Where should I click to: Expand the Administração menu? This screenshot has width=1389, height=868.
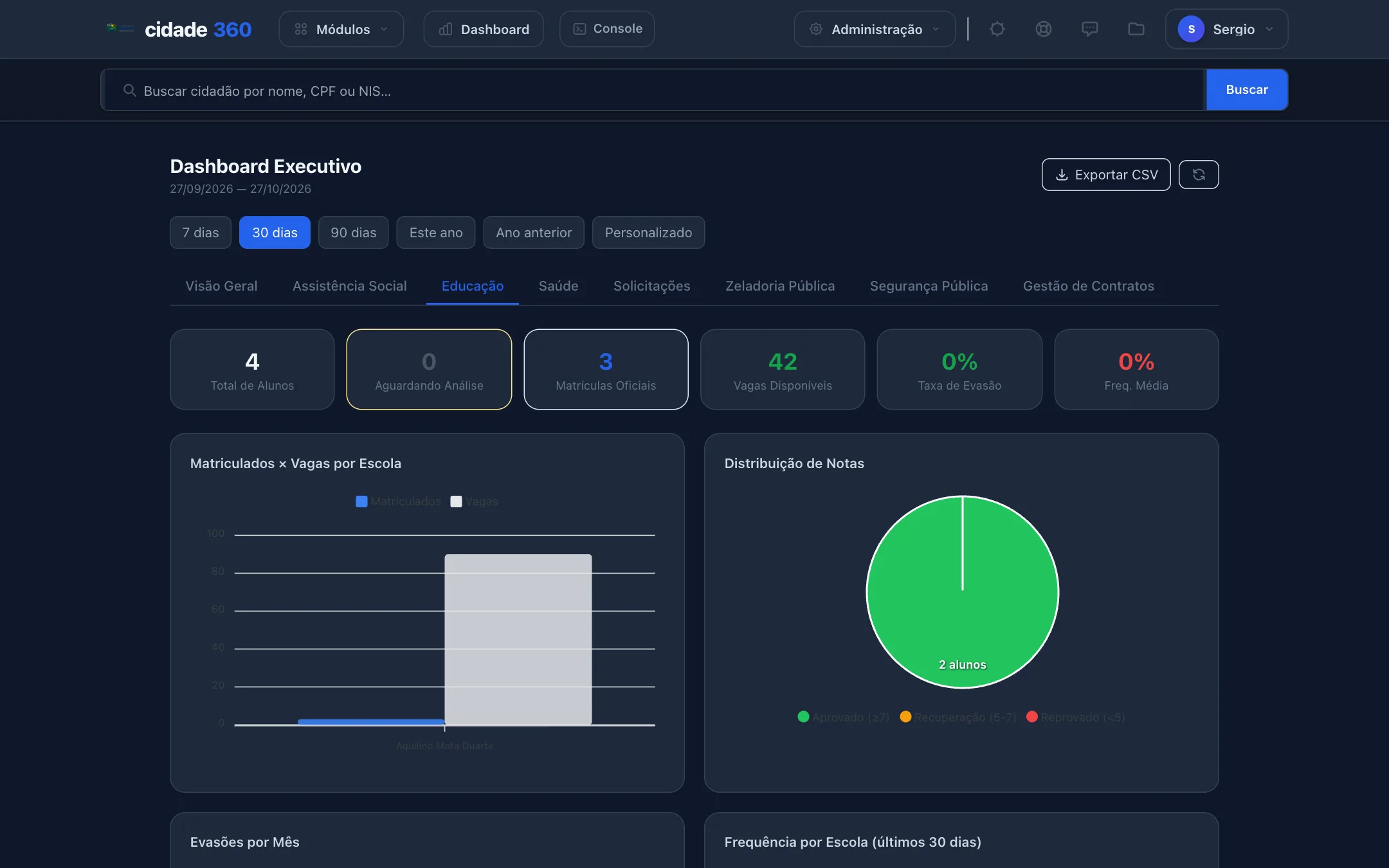click(x=875, y=29)
